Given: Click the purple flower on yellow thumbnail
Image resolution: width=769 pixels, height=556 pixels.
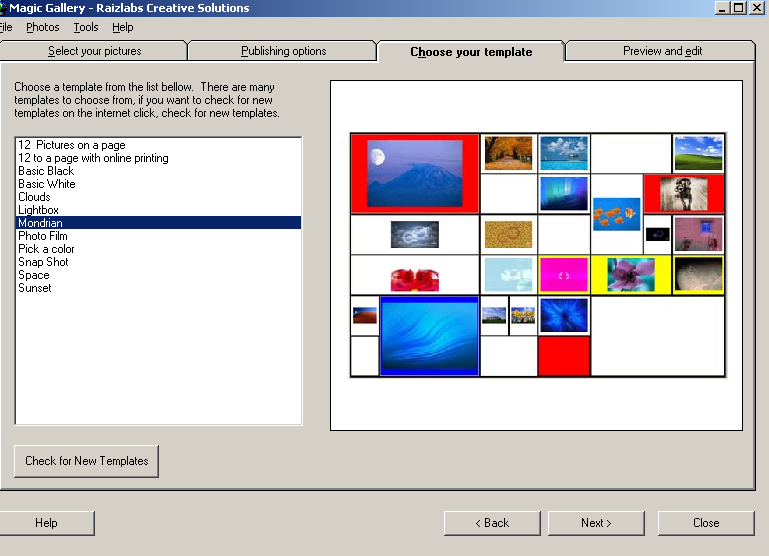Looking at the screenshot, I should click(631, 275).
